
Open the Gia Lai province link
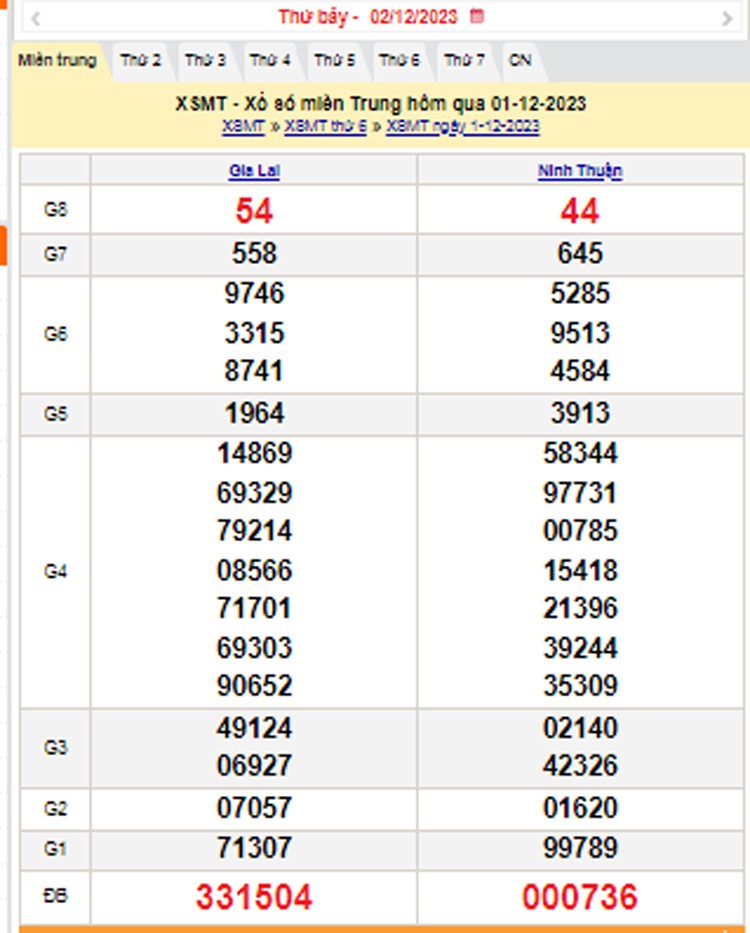(254, 171)
